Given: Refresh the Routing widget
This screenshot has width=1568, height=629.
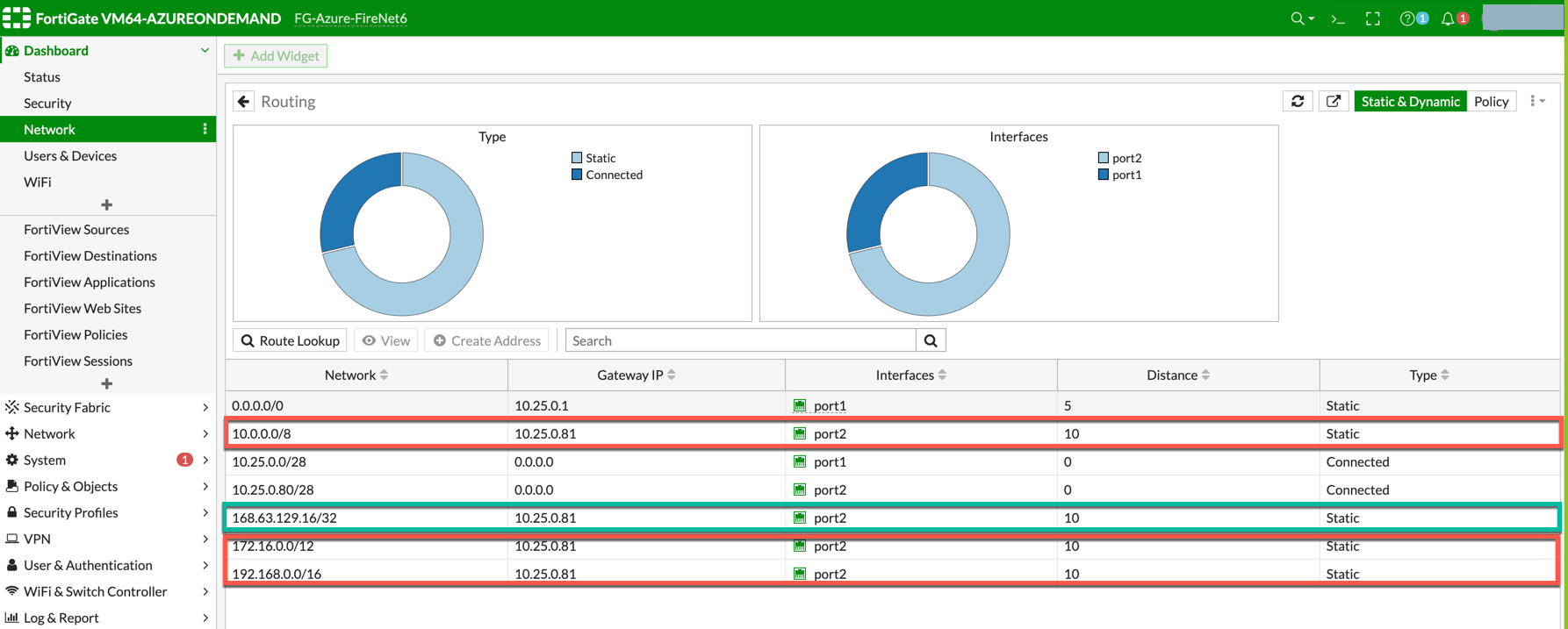Looking at the screenshot, I should 1298,102.
